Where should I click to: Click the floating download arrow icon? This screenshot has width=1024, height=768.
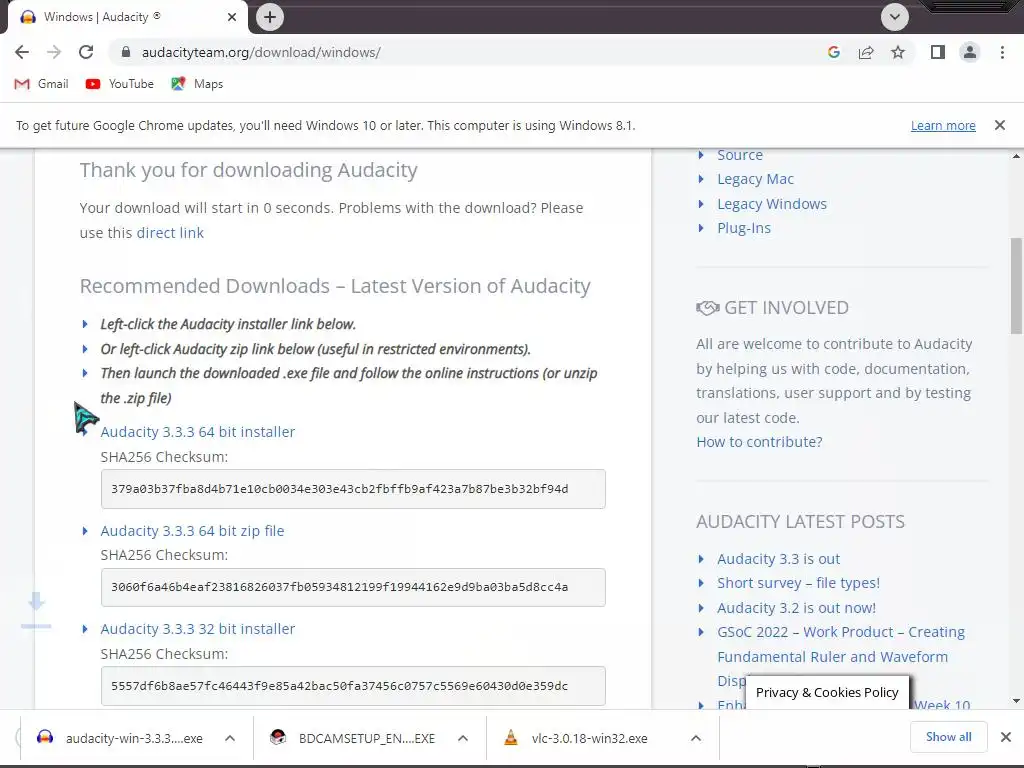coord(36,611)
